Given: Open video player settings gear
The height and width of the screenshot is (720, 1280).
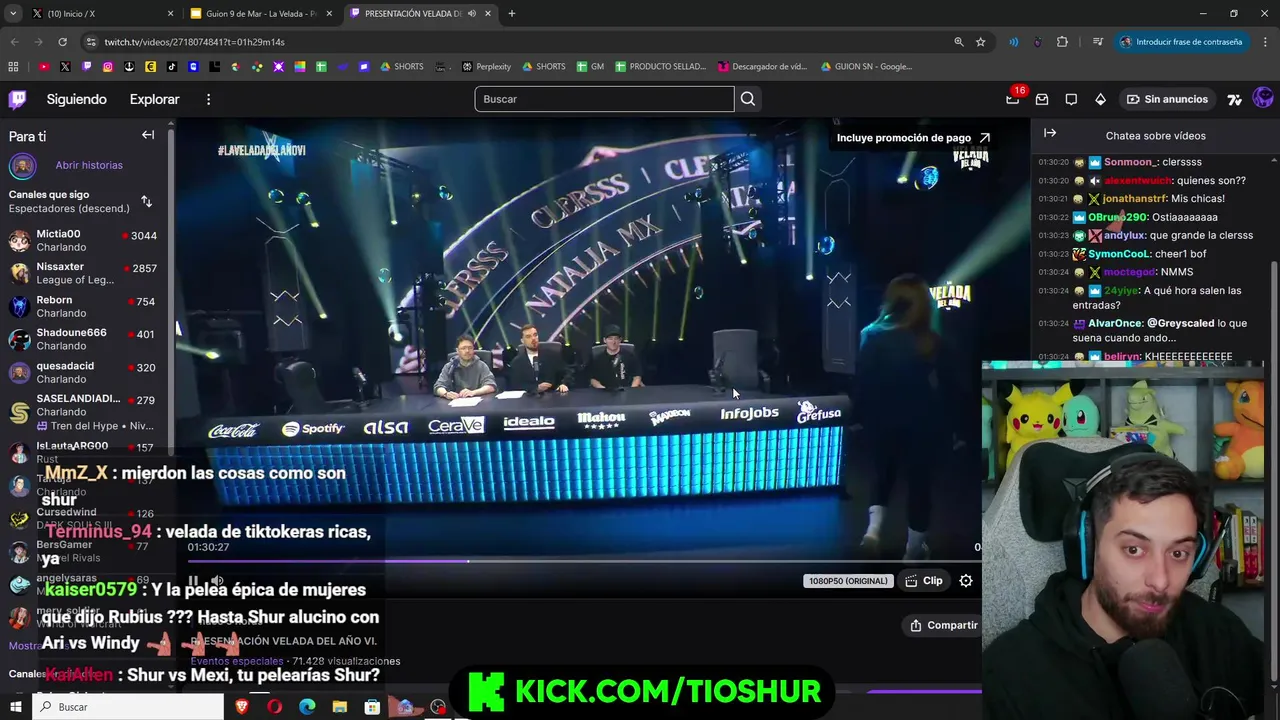Looking at the screenshot, I should 966,580.
